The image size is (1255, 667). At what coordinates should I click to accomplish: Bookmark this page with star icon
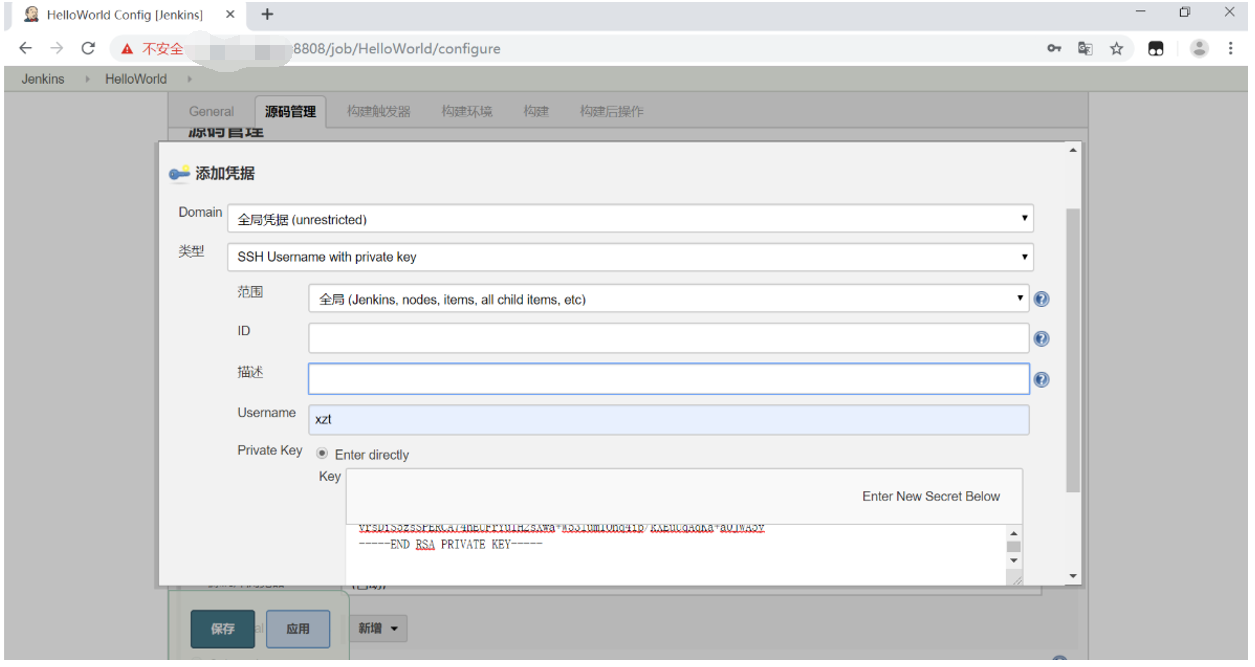(1117, 48)
